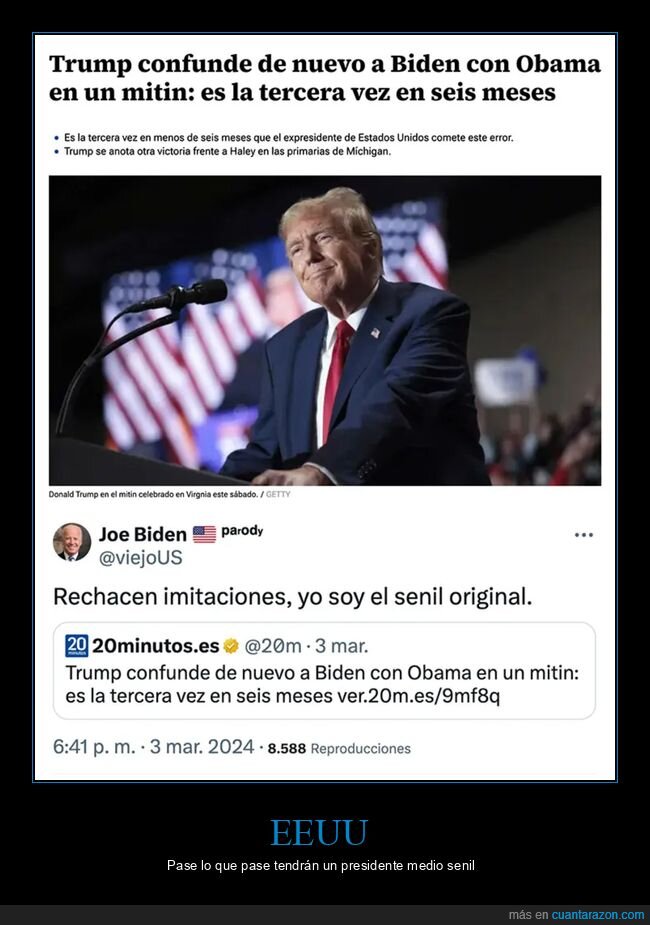The width and height of the screenshot is (650, 925).
Task: Click Joe Biden's profile avatar
Action: coord(72,541)
